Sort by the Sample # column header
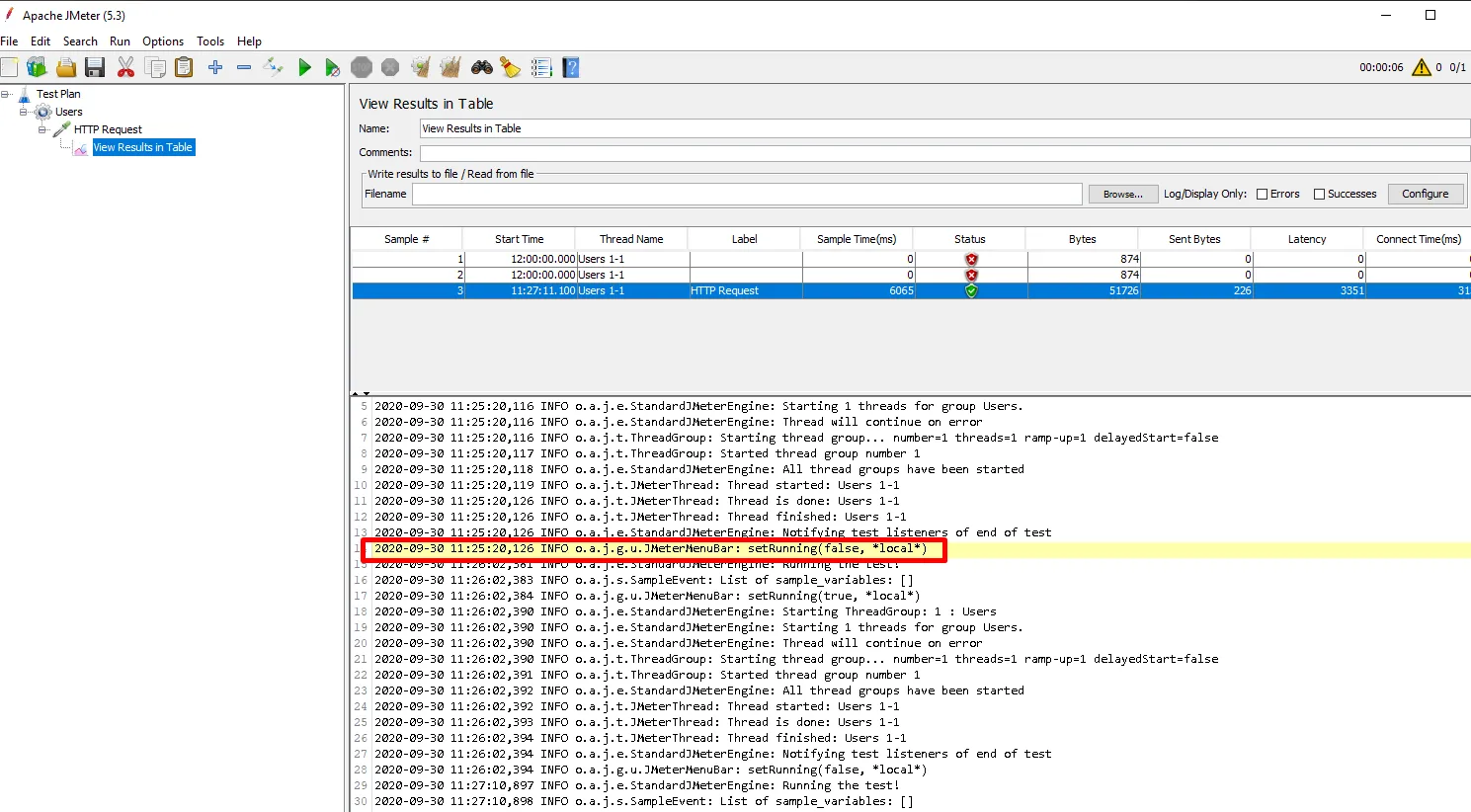 point(407,239)
